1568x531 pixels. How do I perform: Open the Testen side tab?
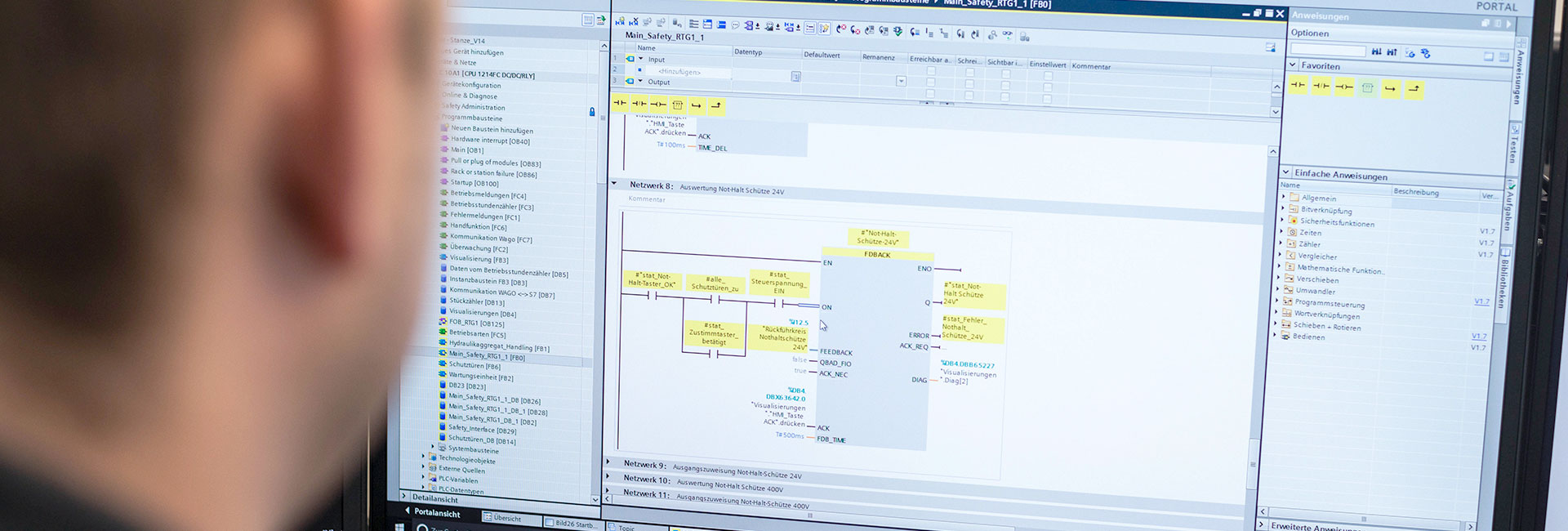coord(1513,147)
